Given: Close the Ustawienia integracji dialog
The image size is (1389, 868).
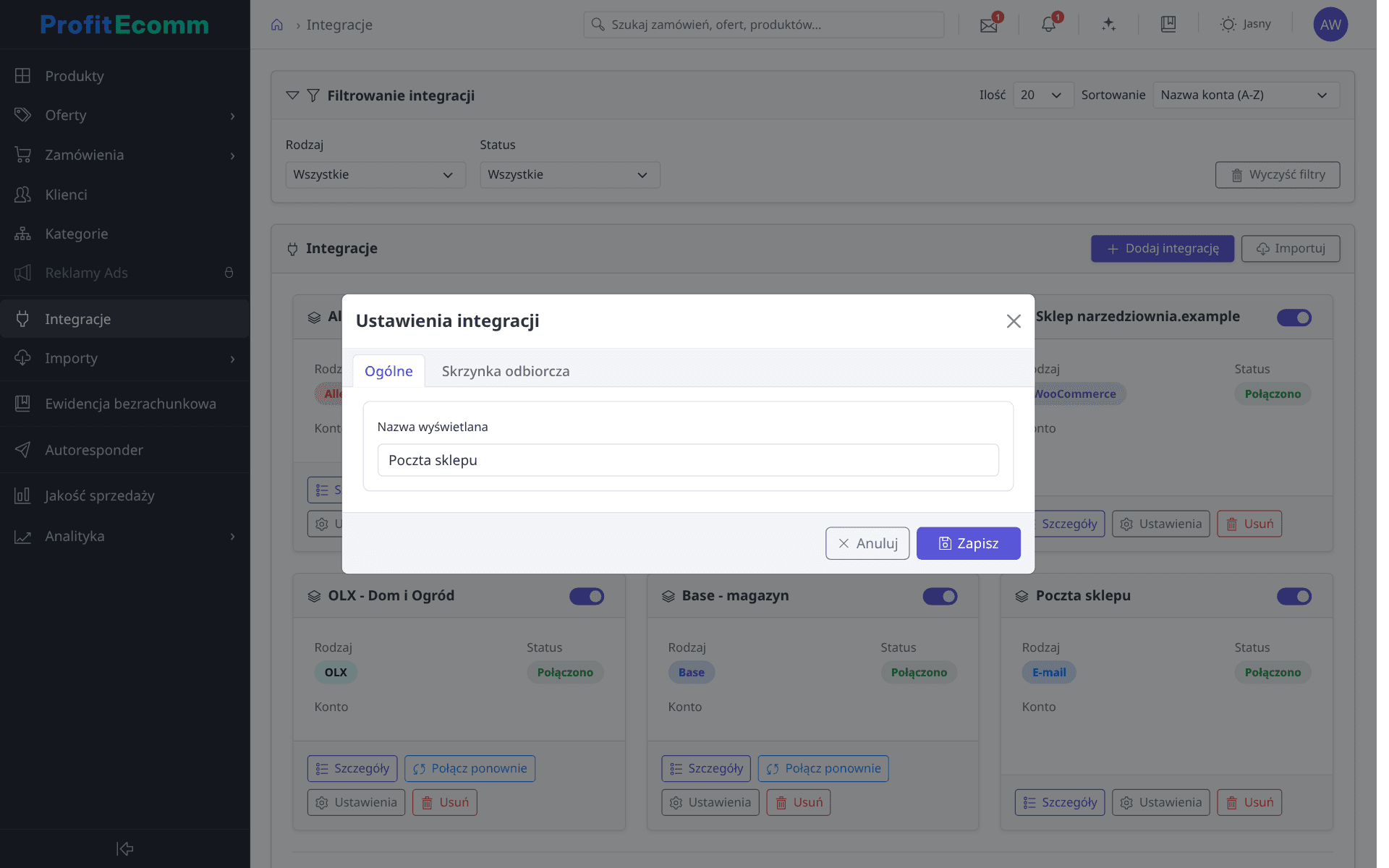Looking at the screenshot, I should [1014, 321].
